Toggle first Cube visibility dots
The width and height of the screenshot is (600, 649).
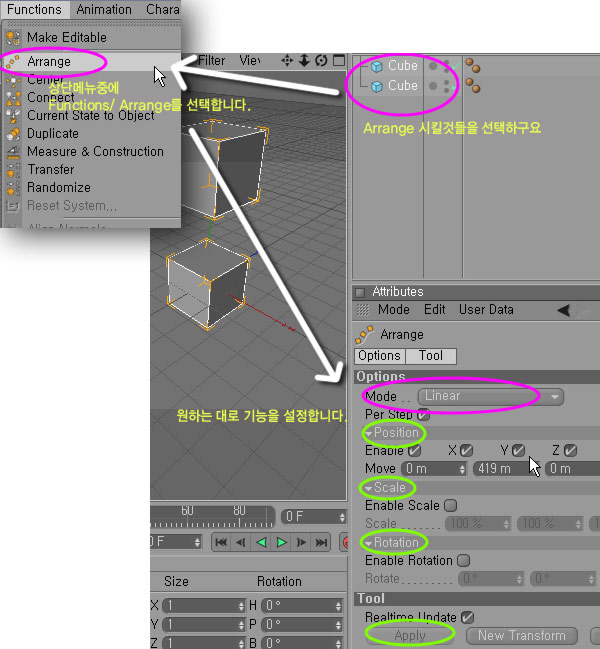446,66
